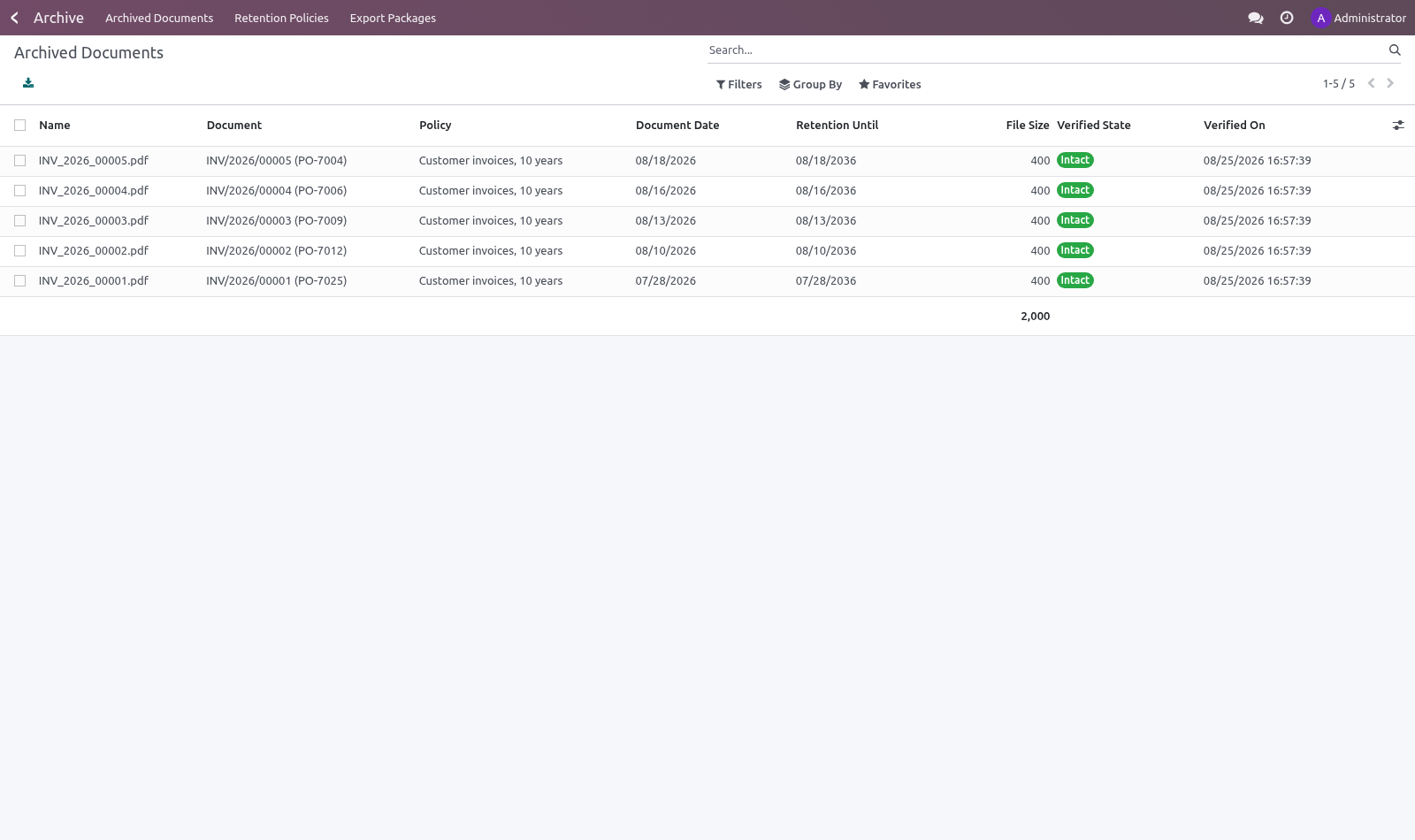The height and width of the screenshot is (840, 1415).
Task: Open the Group By dropdown
Action: tap(810, 85)
